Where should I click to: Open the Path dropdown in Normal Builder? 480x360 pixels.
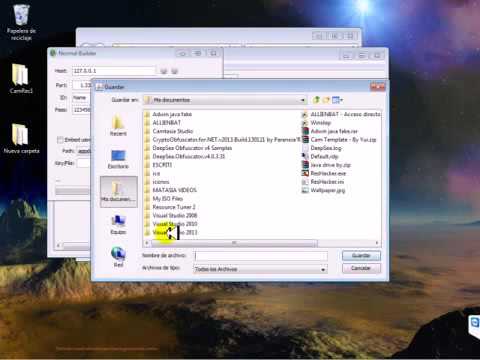click(x=84, y=151)
